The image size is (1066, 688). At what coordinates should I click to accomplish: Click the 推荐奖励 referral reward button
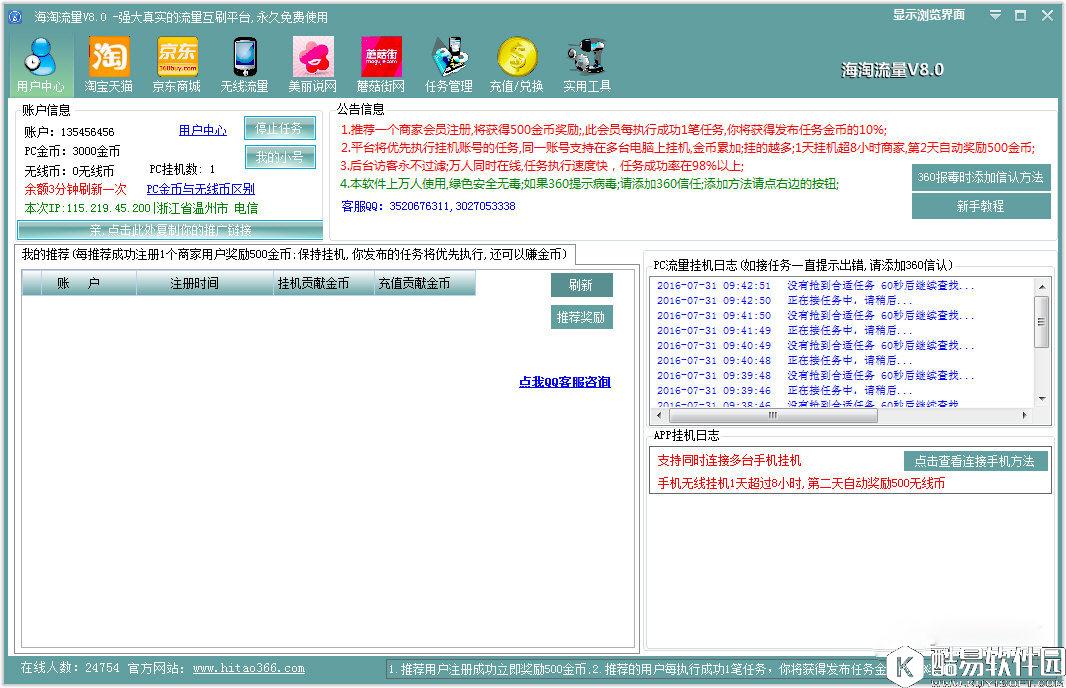[x=581, y=318]
